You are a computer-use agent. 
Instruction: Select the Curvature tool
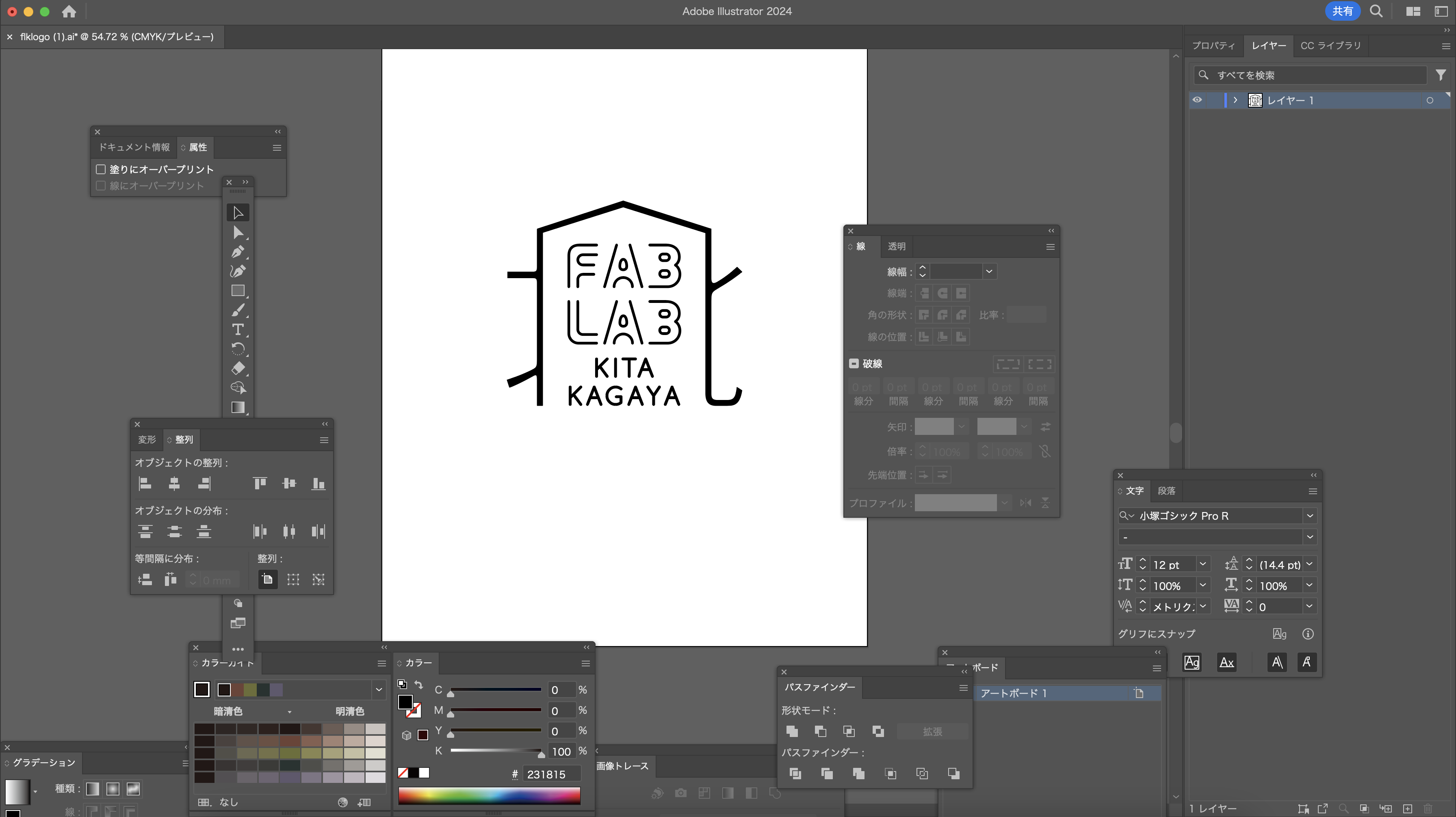[x=237, y=271]
